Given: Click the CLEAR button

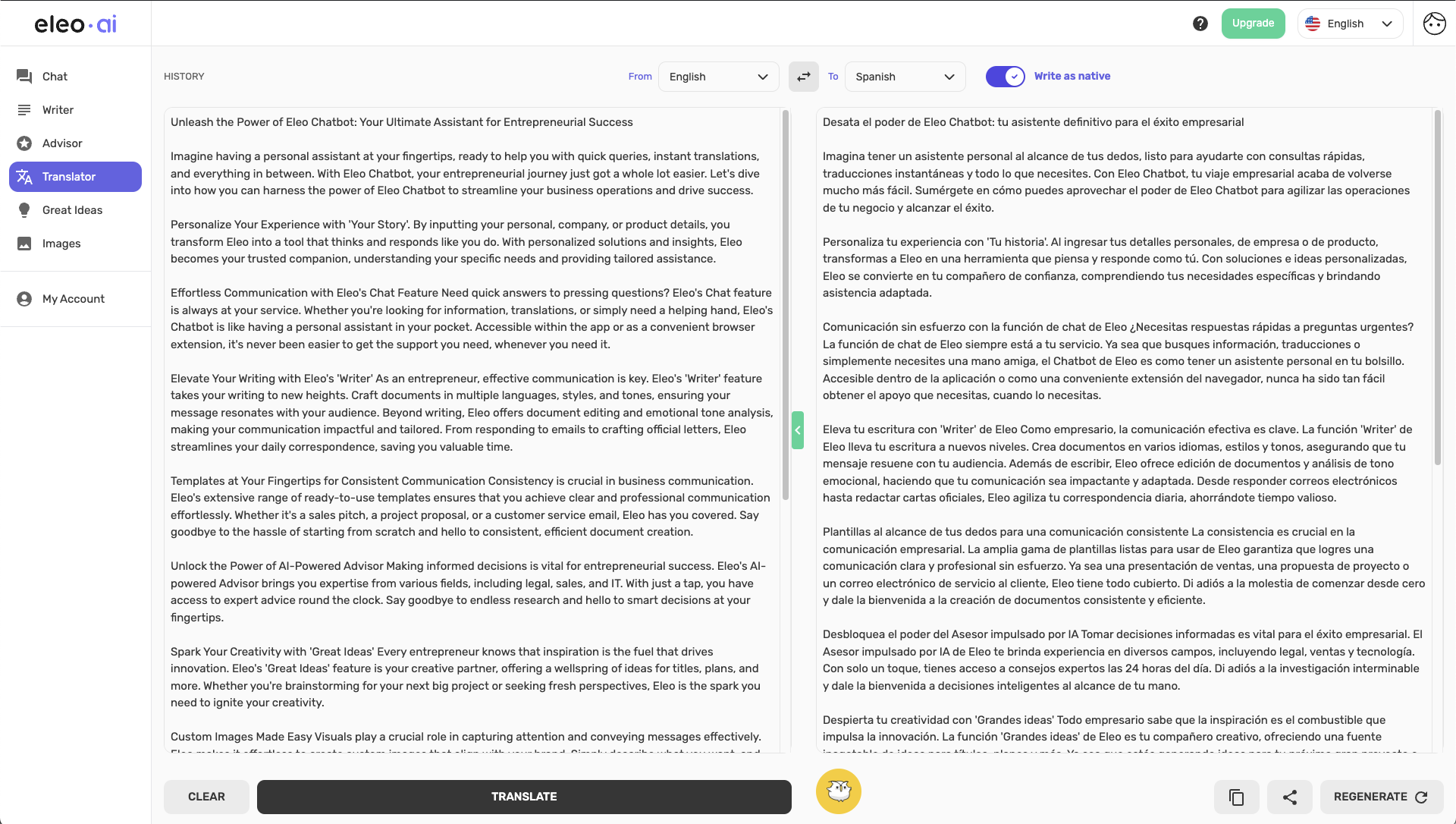Looking at the screenshot, I should [x=206, y=797].
